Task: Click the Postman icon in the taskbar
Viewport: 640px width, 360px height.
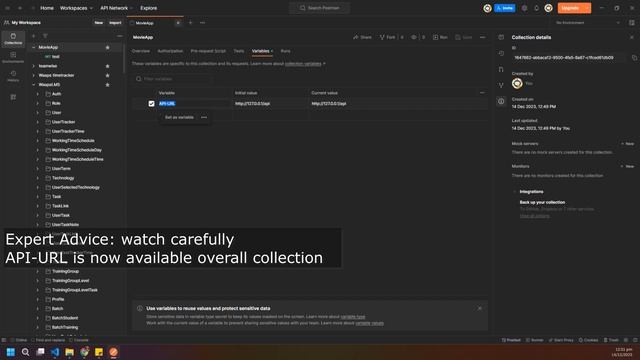Action: [x=113, y=352]
